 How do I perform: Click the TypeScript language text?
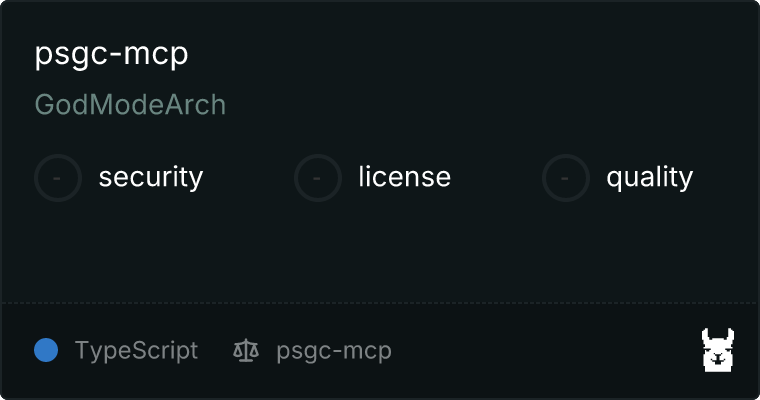coord(136,351)
